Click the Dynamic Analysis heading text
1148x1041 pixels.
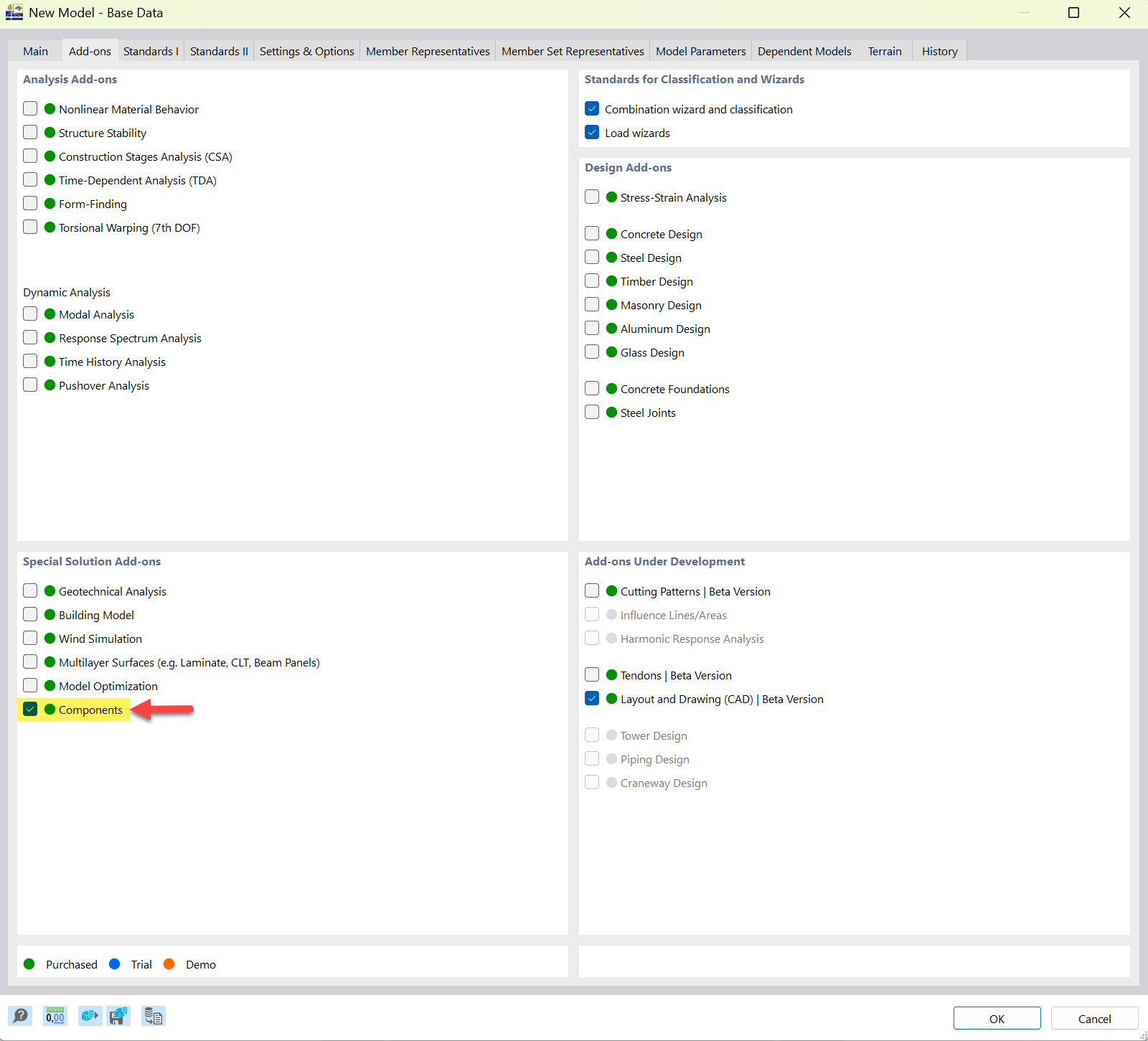click(67, 292)
